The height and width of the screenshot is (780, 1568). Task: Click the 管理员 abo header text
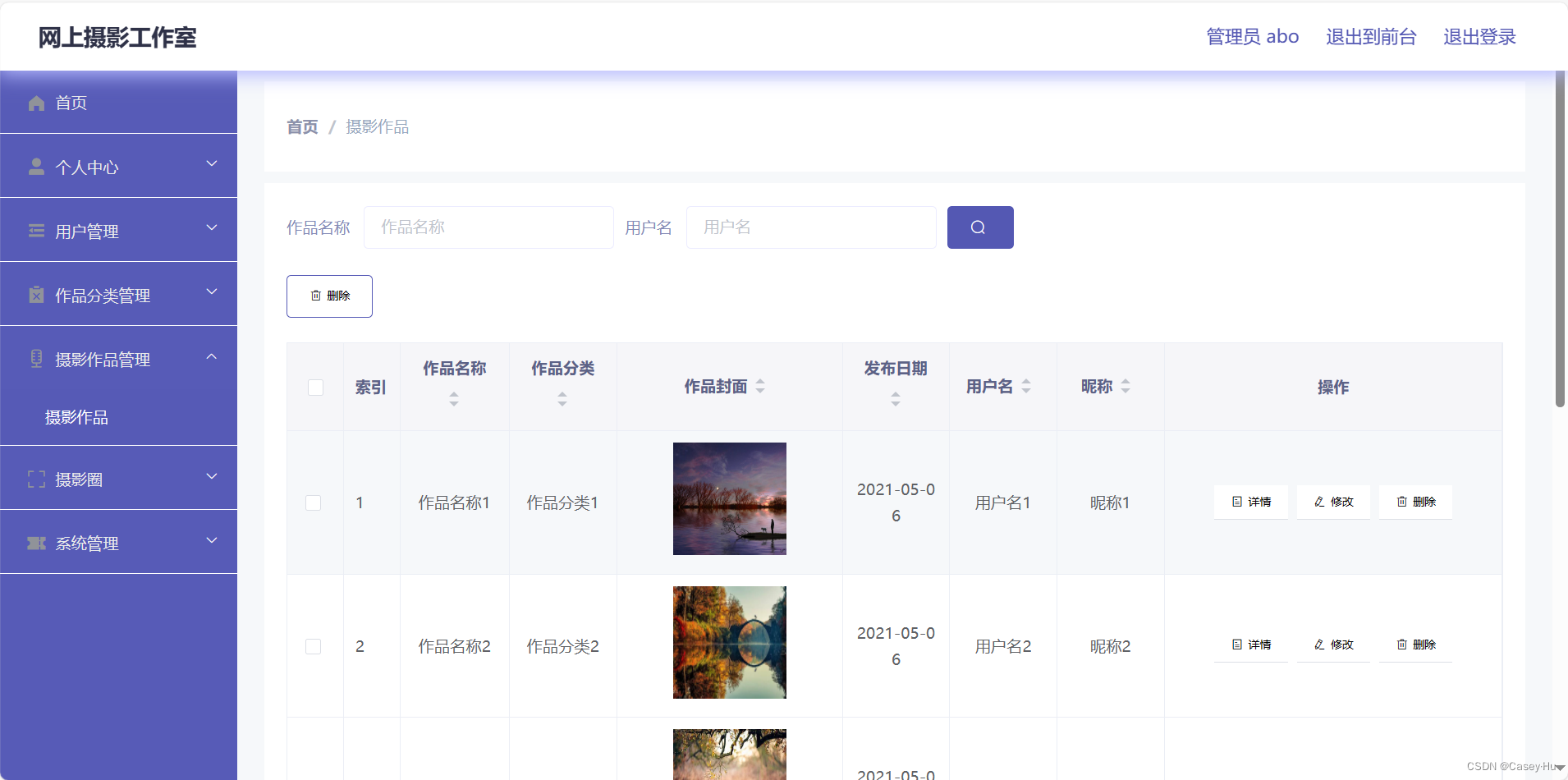(x=1253, y=37)
